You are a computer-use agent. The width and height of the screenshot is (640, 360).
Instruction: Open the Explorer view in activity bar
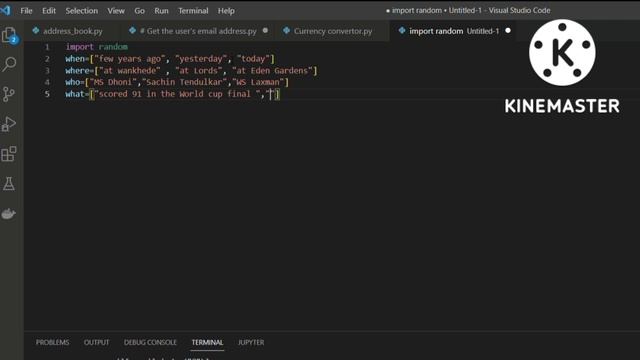tap(9, 35)
